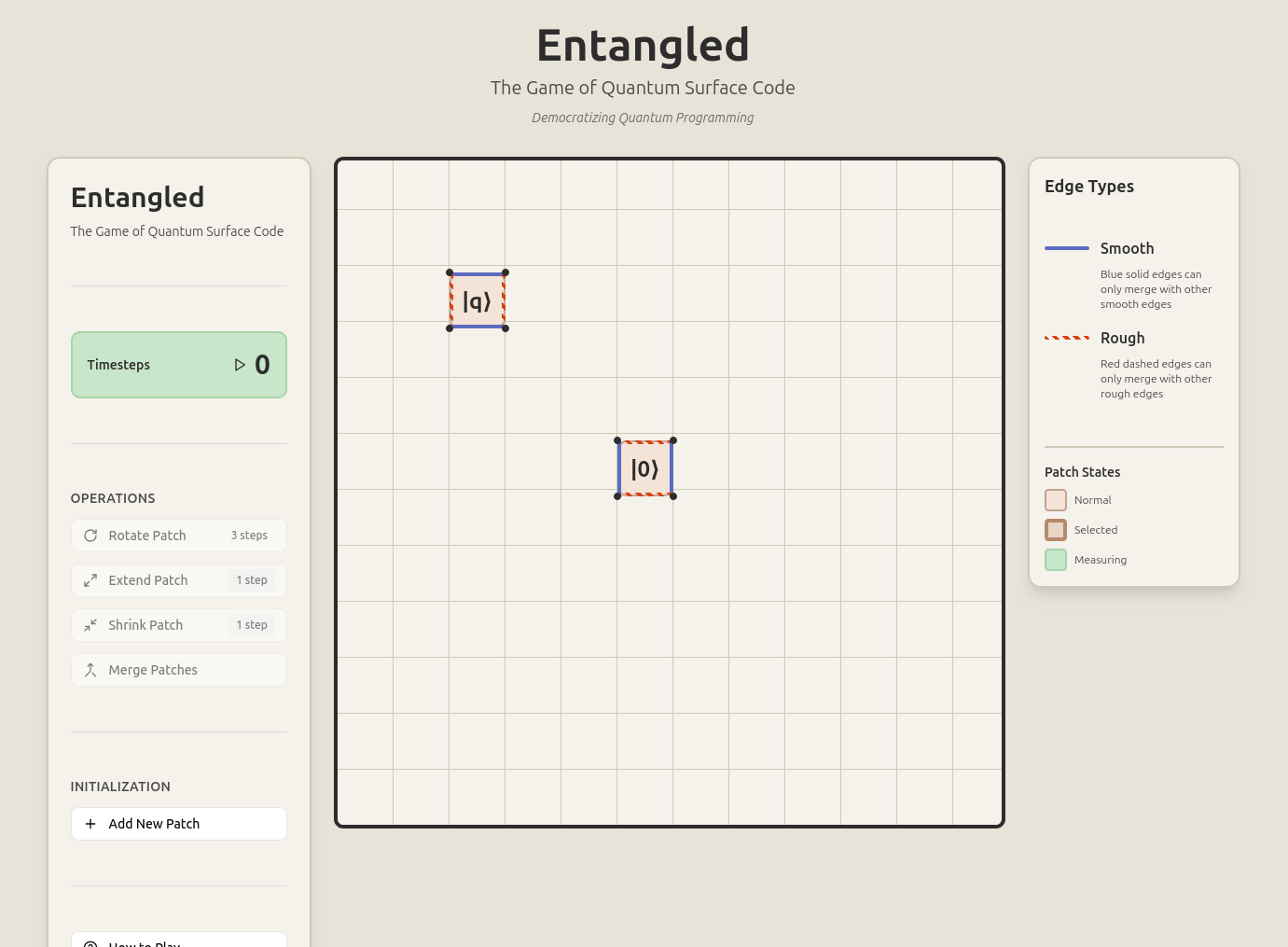
Task: Expand the Patch States legend
Action: (1082, 472)
